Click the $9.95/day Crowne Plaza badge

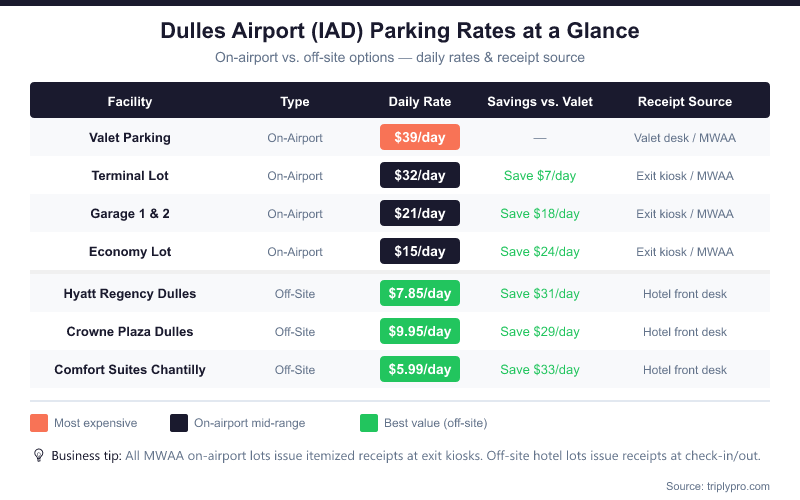tap(420, 332)
